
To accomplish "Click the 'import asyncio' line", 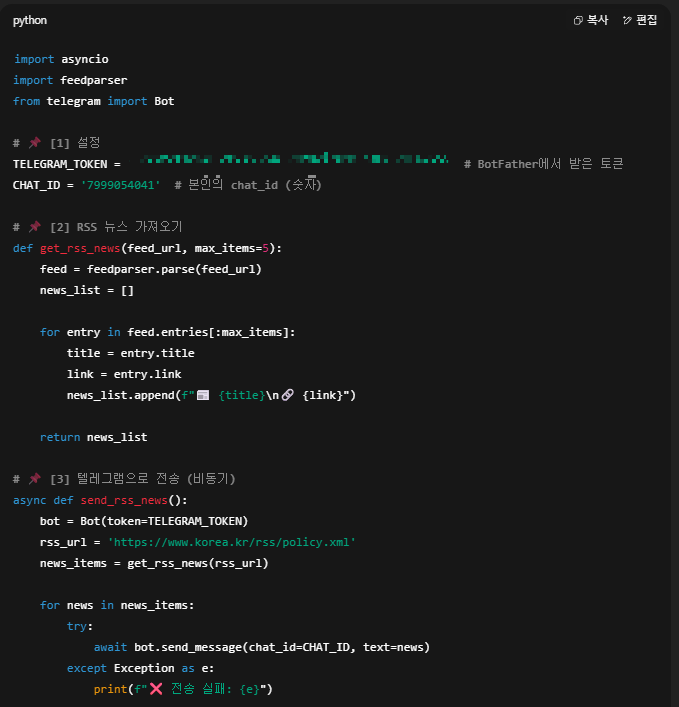I will [61, 59].
